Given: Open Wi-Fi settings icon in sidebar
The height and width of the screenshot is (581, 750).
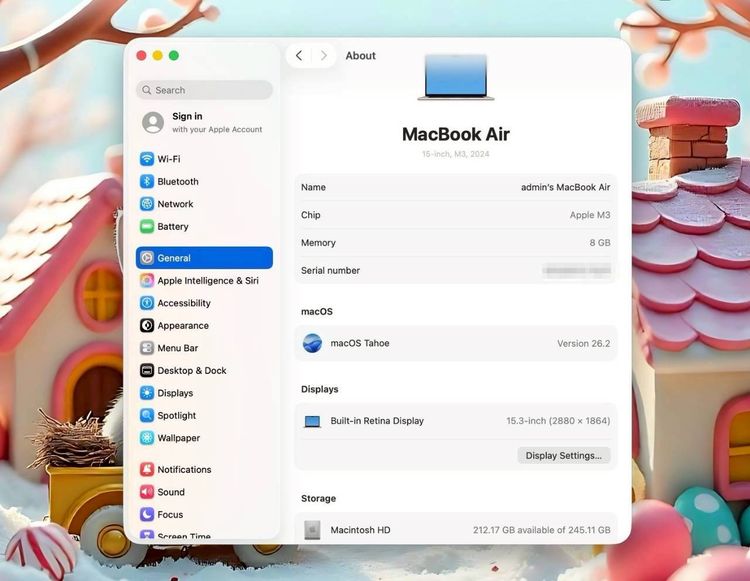Looking at the screenshot, I should click(x=147, y=159).
